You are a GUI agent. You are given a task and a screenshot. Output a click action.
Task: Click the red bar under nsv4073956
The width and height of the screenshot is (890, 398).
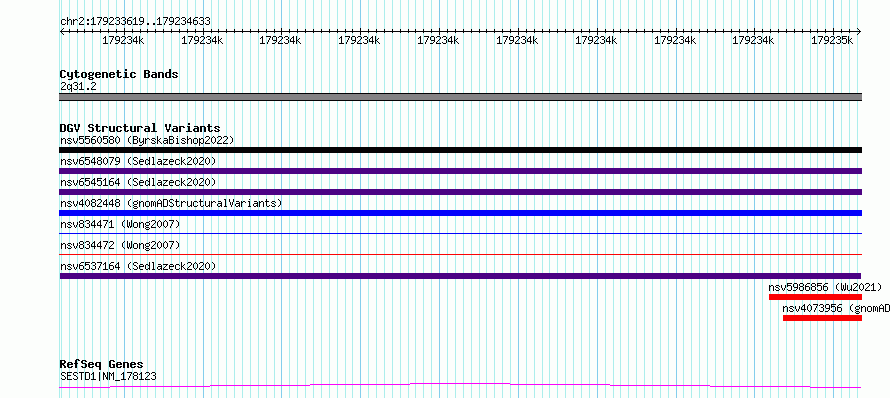[x=822, y=318]
